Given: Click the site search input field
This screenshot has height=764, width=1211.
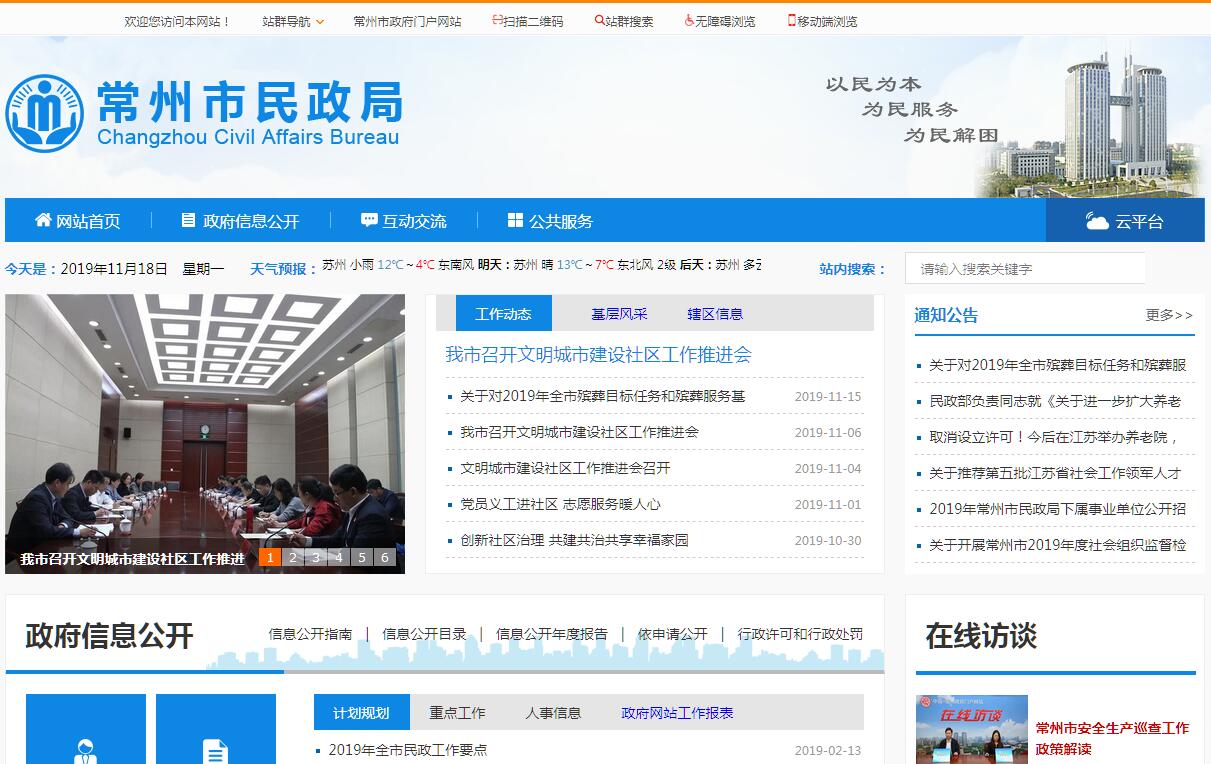Looking at the screenshot, I should pyautogui.click(x=1025, y=268).
